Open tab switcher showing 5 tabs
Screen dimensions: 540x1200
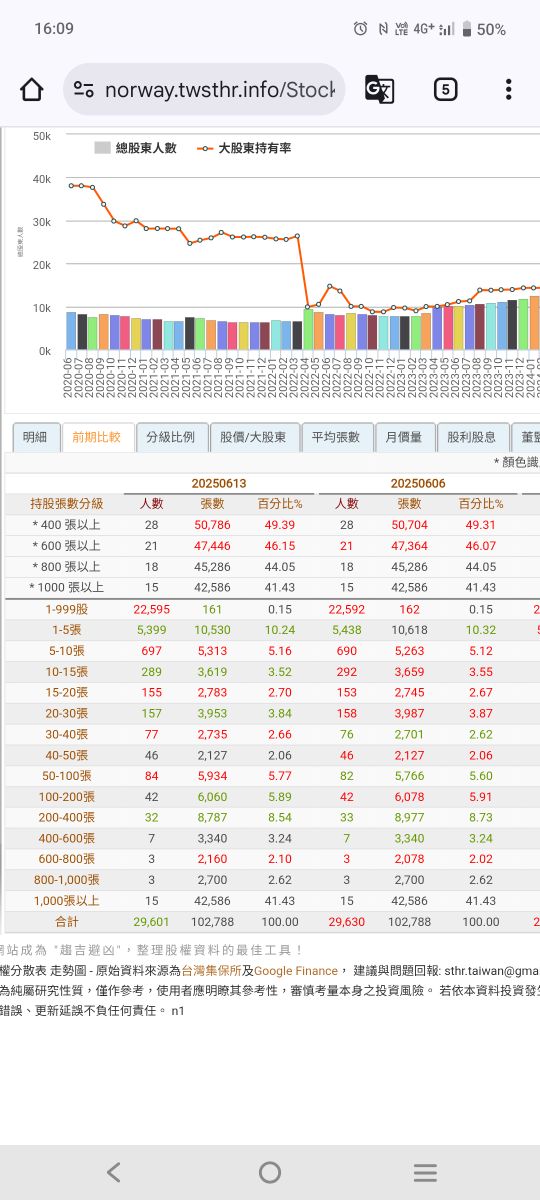pyautogui.click(x=445, y=90)
